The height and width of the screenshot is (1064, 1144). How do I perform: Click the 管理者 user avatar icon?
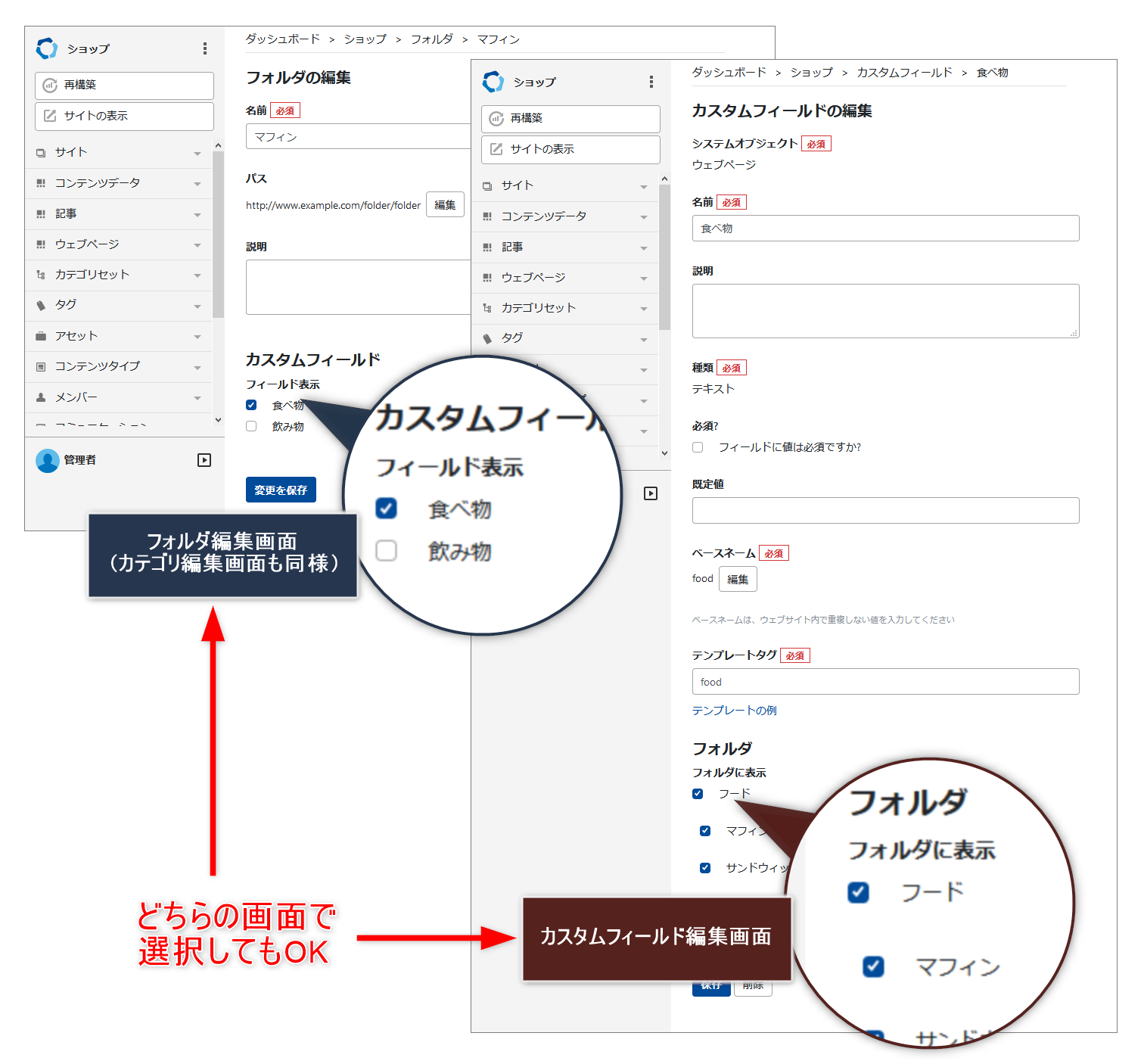pyautogui.click(x=48, y=460)
